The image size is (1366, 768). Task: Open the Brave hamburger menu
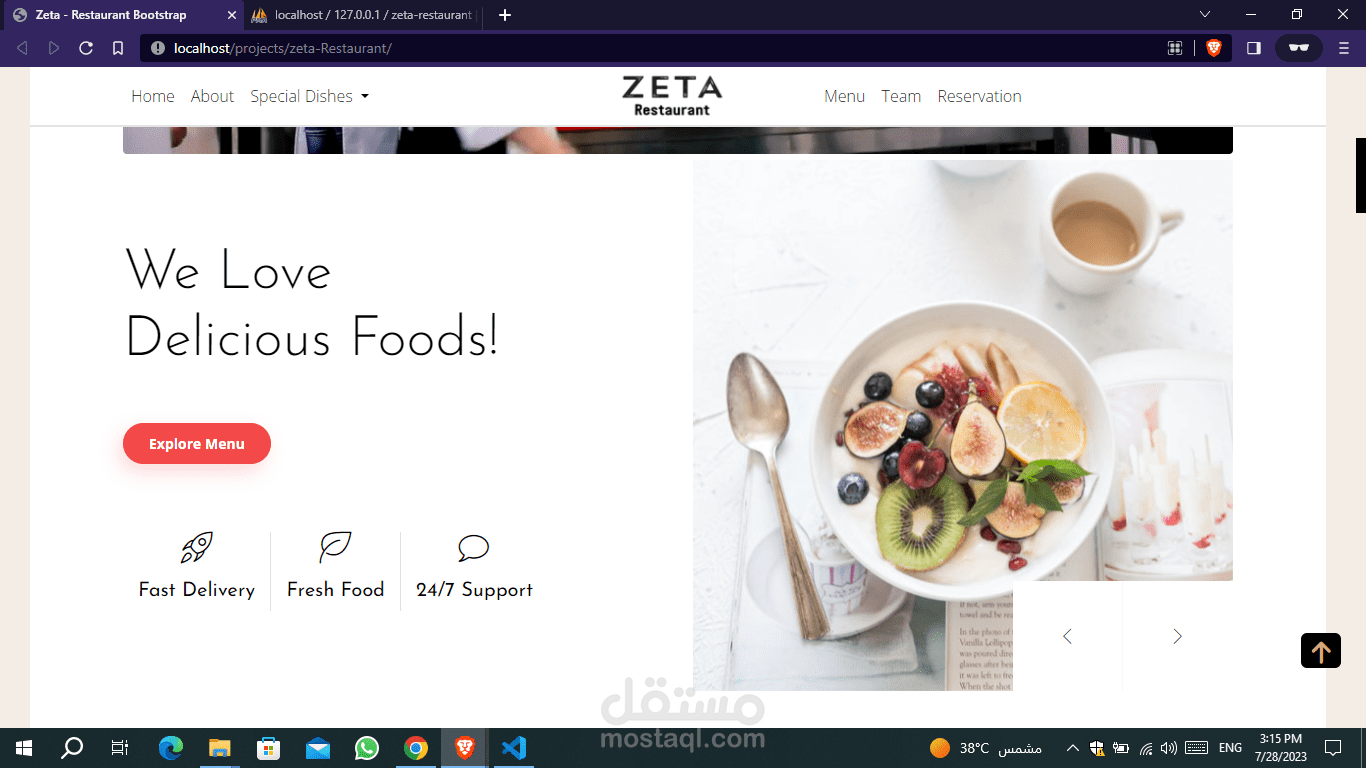pos(1344,48)
